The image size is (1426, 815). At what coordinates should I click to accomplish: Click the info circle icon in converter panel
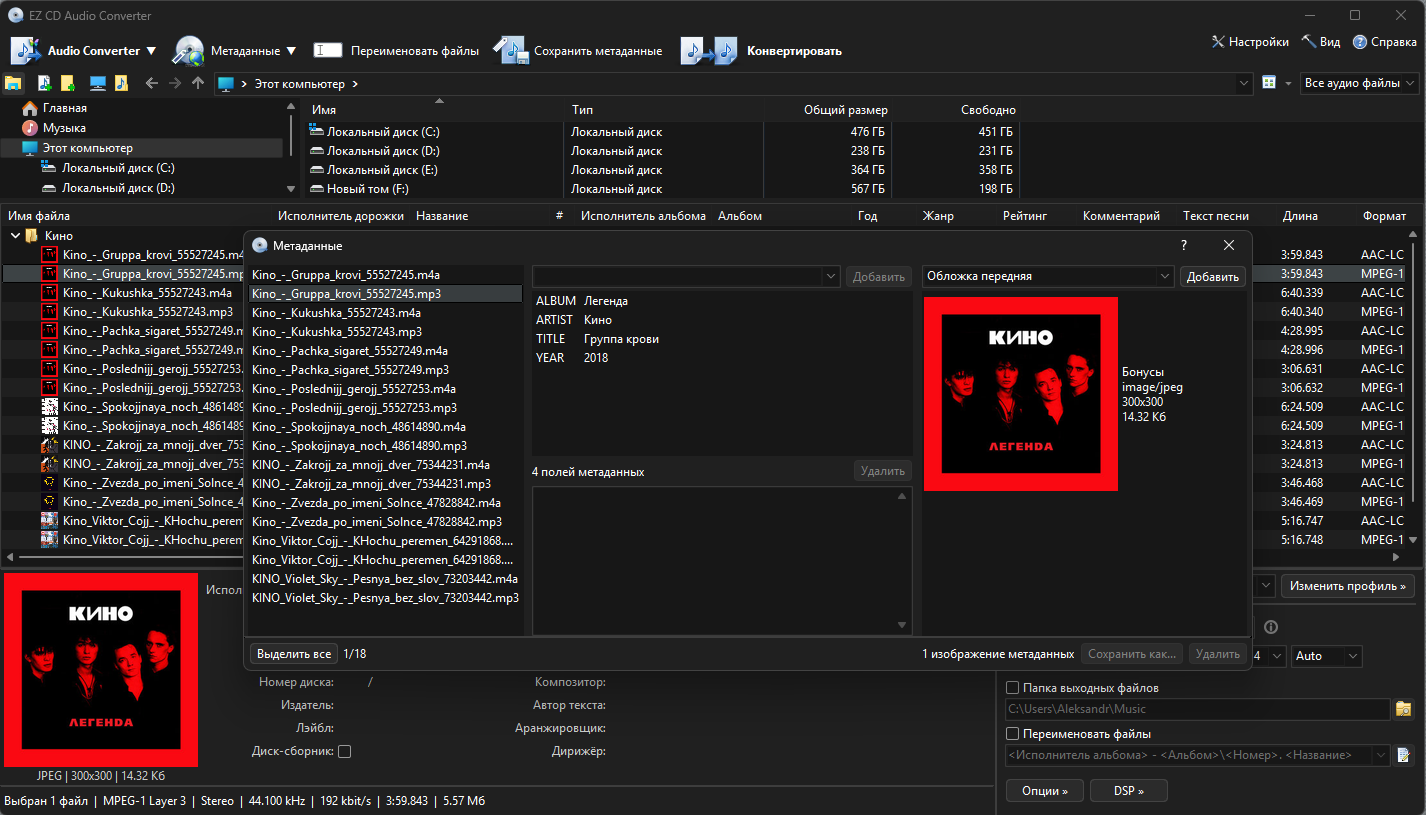(1271, 627)
